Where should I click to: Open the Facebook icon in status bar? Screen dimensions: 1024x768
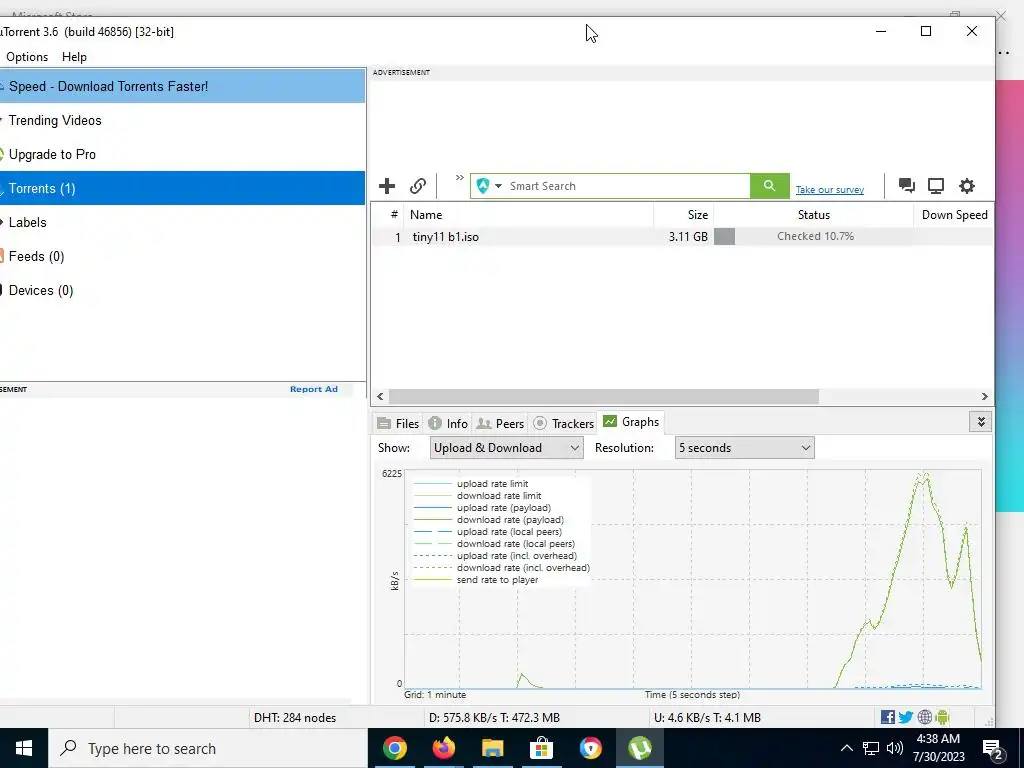coord(888,717)
